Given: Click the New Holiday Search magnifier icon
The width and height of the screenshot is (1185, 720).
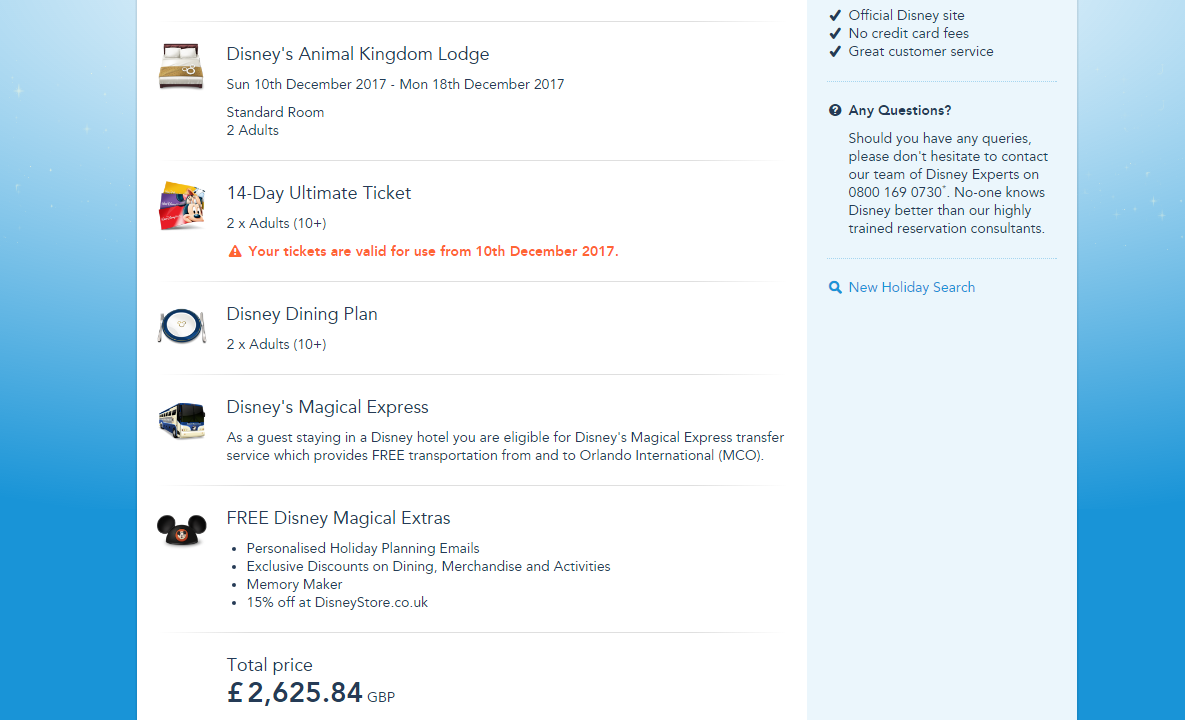Looking at the screenshot, I should point(835,288).
